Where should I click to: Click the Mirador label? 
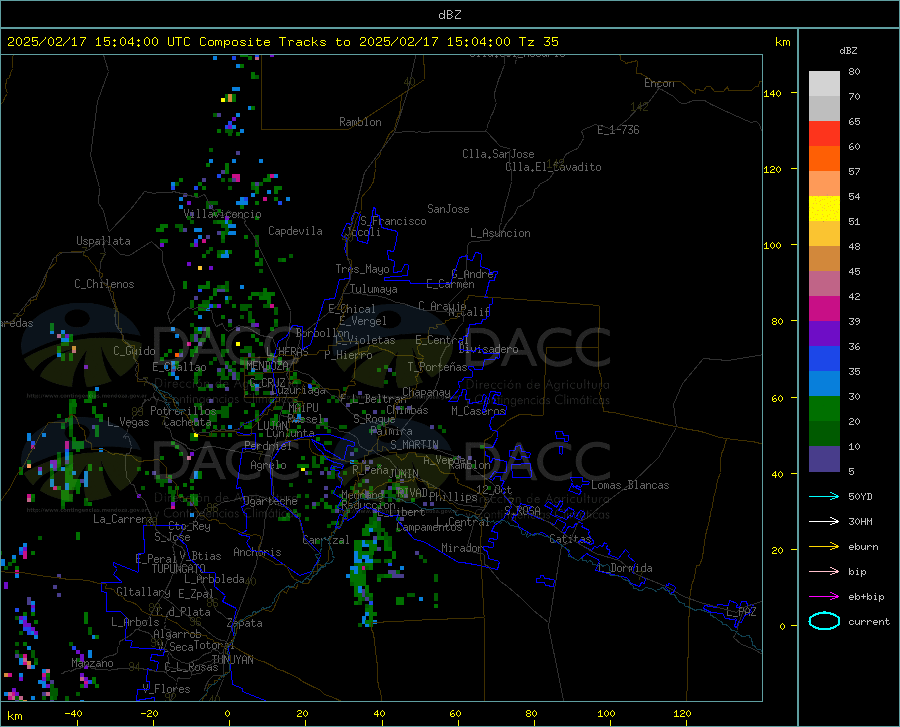coord(461,548)
